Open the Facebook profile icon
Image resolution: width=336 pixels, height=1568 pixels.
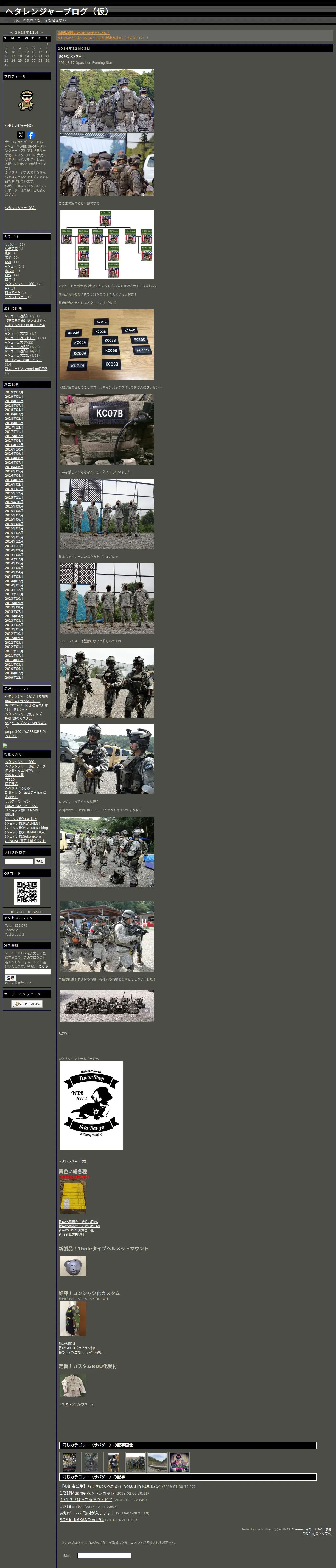click(x=31, y=135)
